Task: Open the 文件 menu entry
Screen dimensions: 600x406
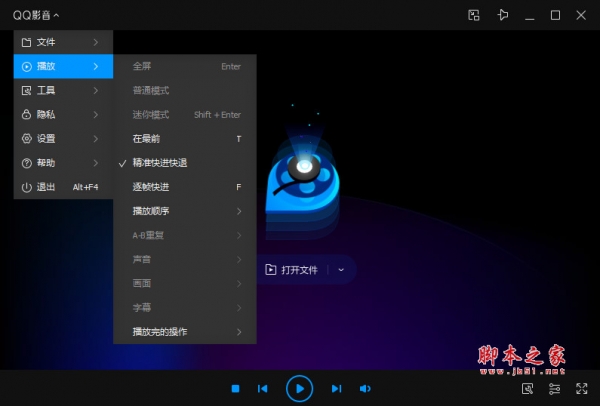Action: point(63,42)
